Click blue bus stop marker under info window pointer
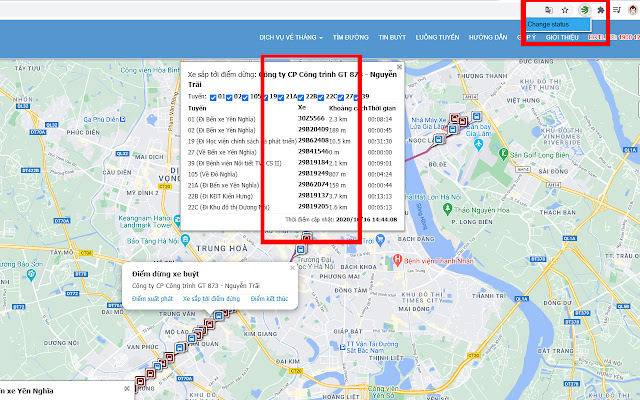Viewport: 640px width, 400px height. (x=219, y=316)
